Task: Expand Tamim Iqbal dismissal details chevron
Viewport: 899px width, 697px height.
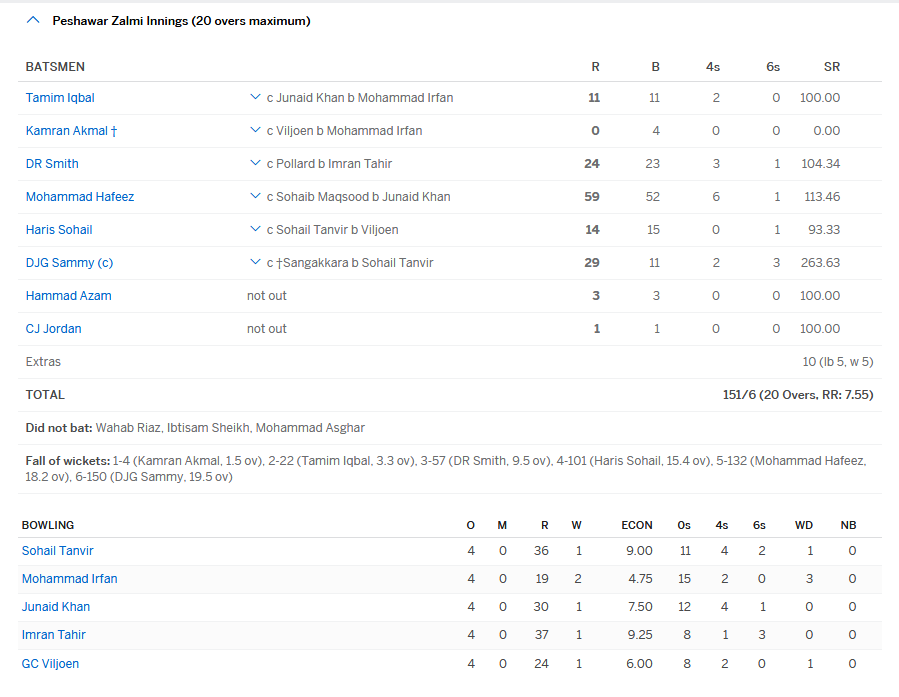Action: 255,98
